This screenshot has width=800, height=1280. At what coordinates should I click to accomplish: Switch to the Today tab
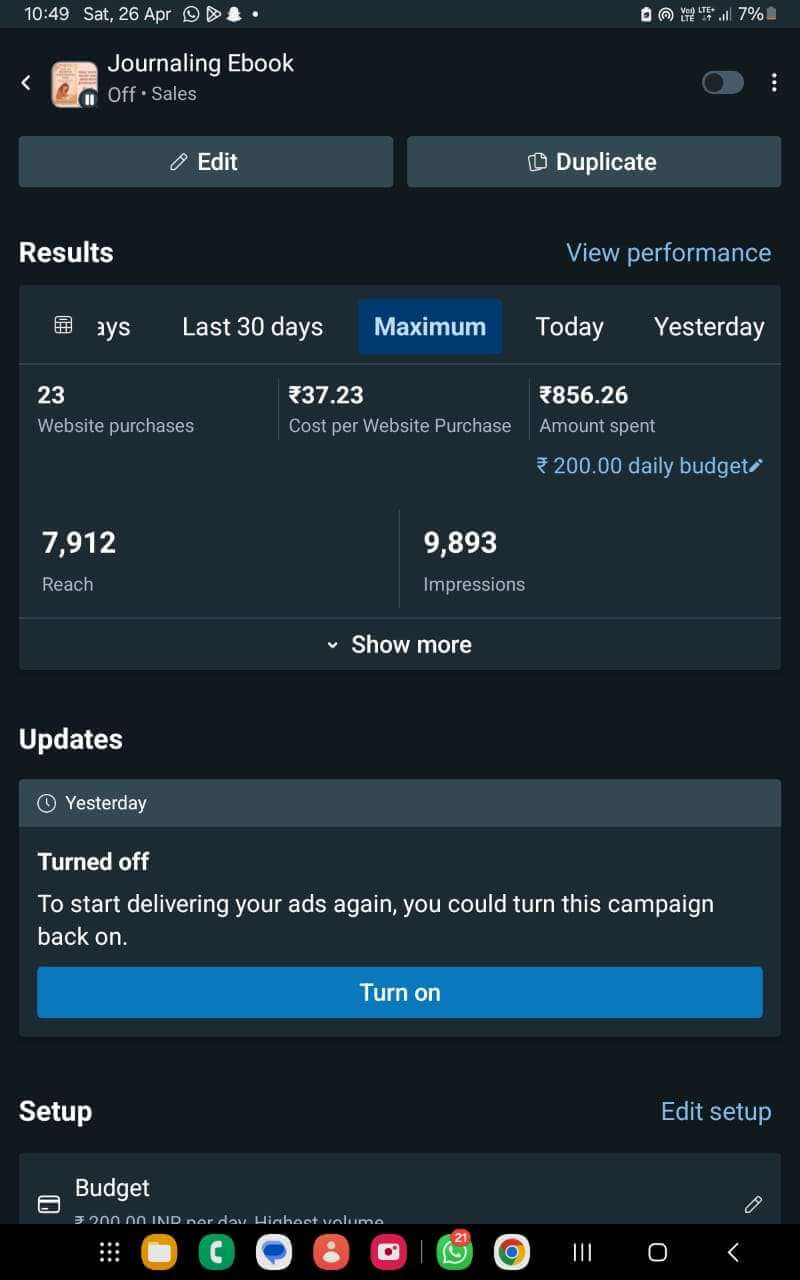pyautogui.click(x=569, y=326)
